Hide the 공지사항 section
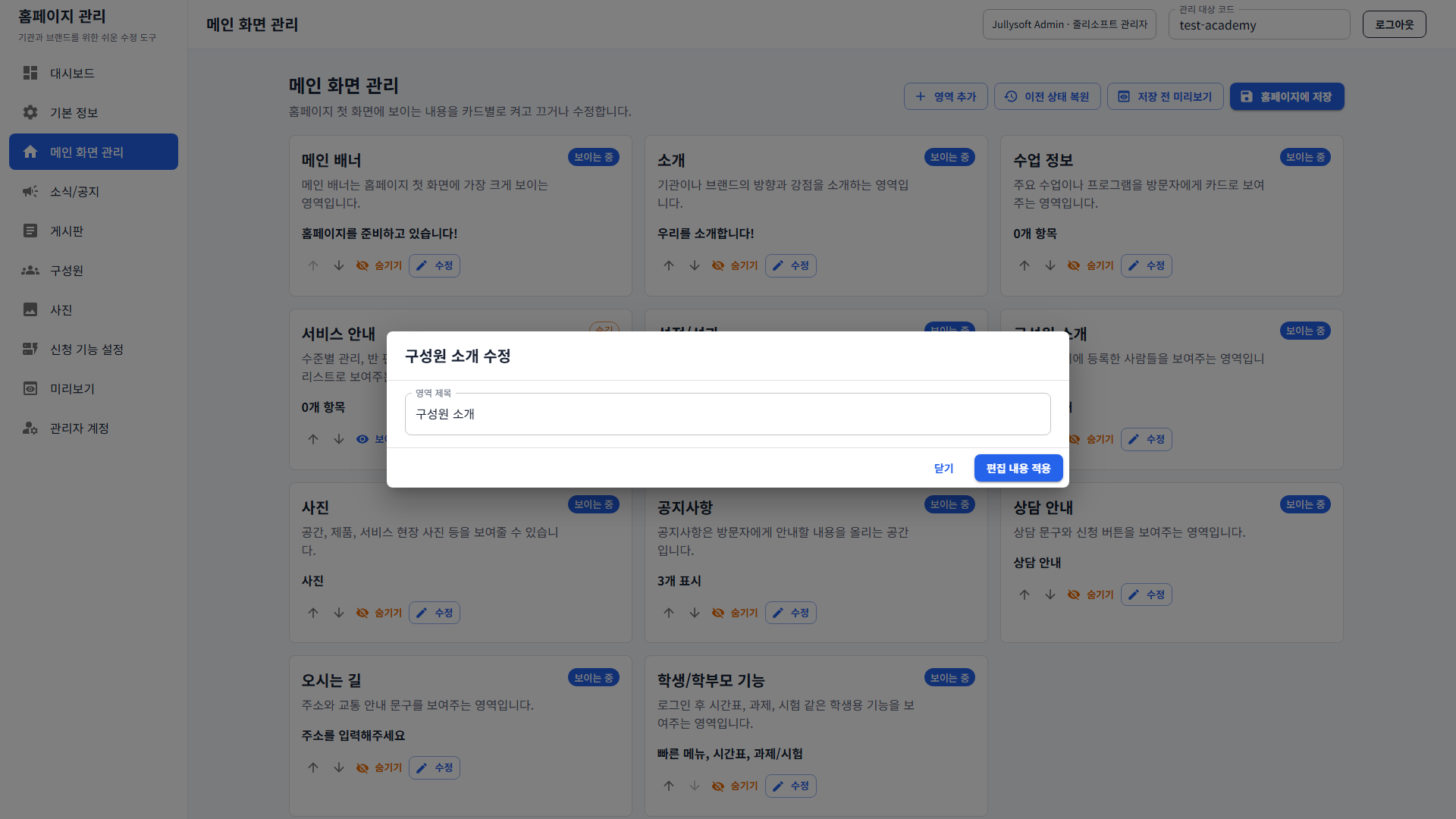 click(735, 613)
